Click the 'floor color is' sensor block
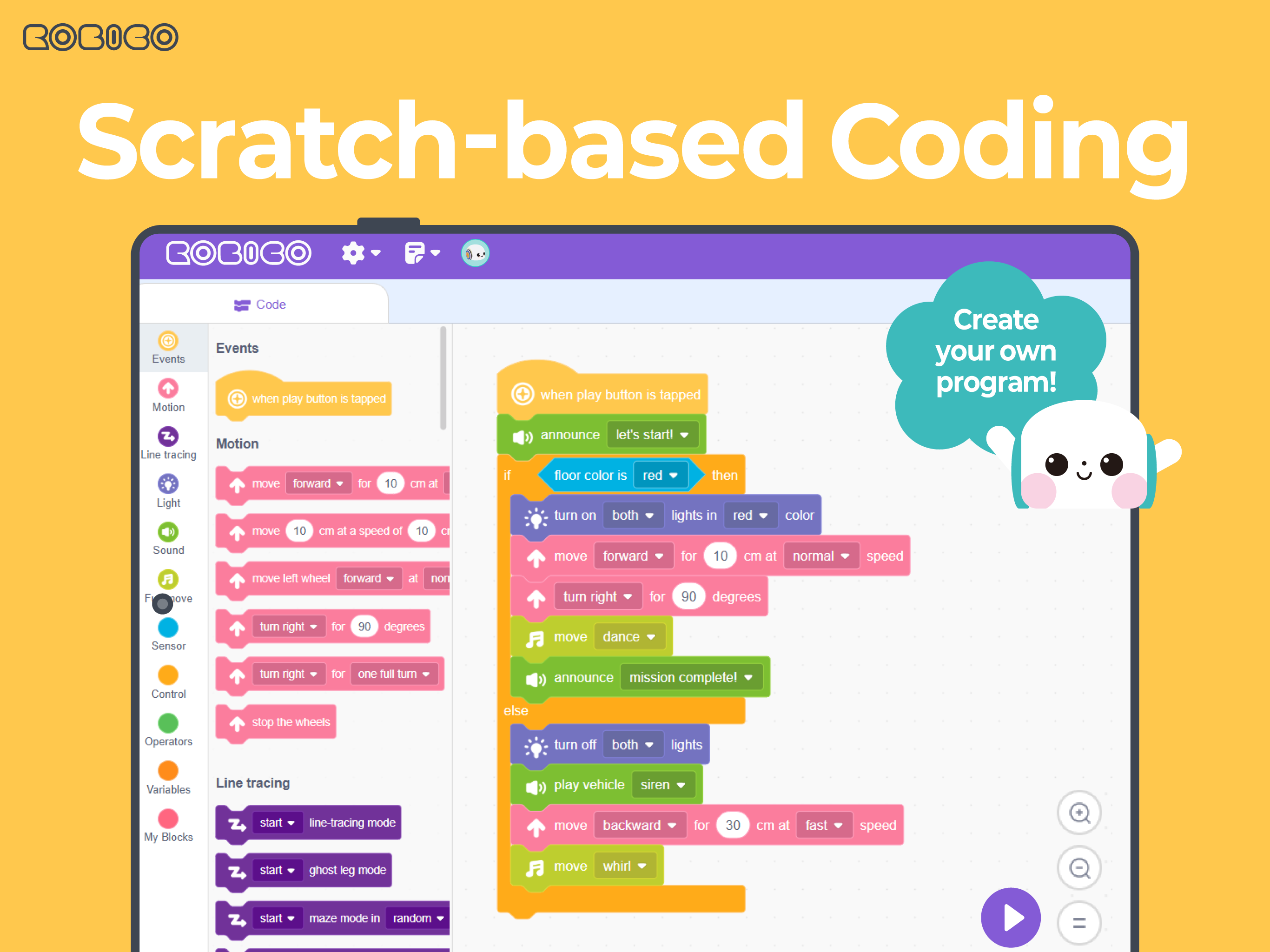This screenshot has height=952, width=1270. 621,476
